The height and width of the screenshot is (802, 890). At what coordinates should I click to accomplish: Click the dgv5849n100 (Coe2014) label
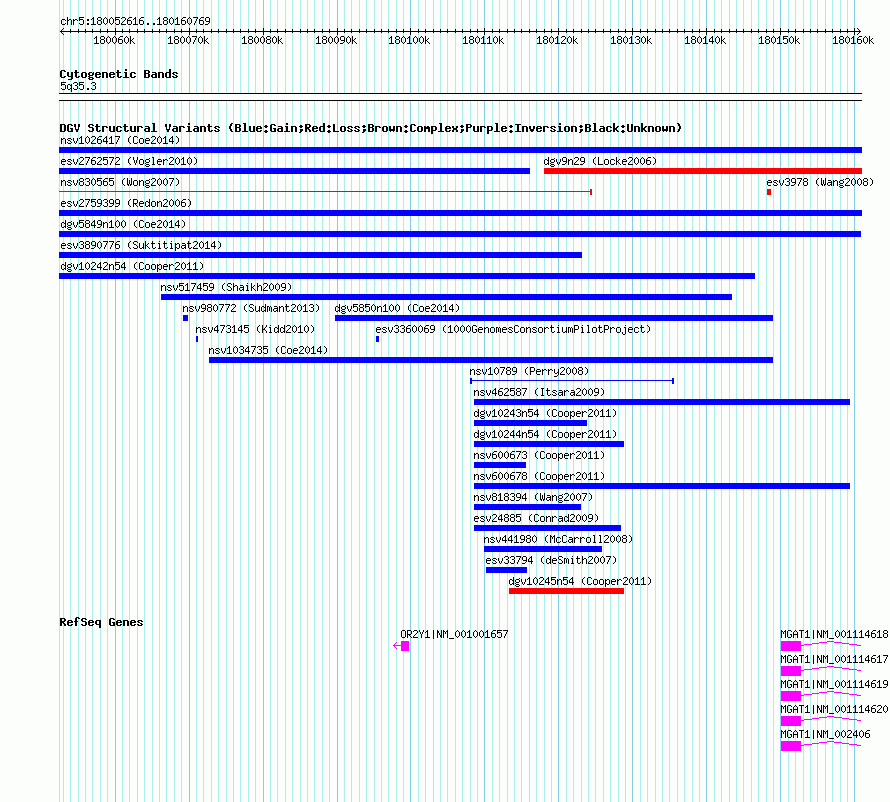point(123,224)
